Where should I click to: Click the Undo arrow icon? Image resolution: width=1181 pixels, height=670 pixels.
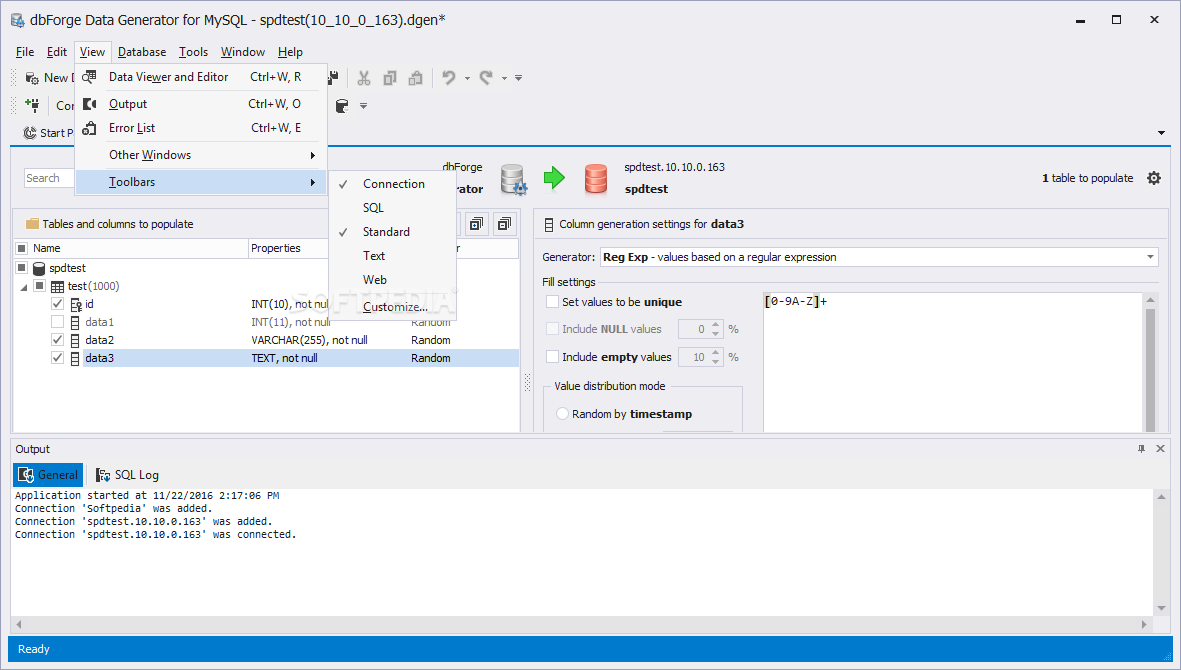pyautogui.click(x=449, y=78)
